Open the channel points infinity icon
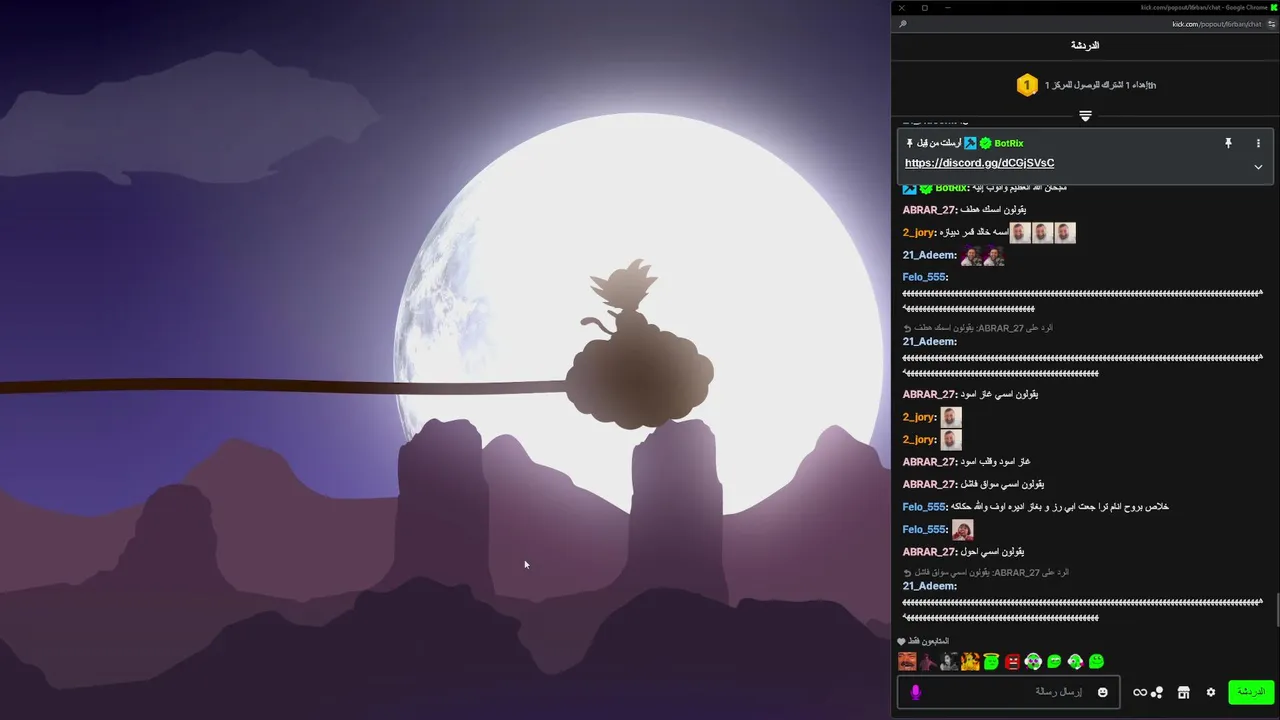The image size is (1280, 720). coord(1139,692)
